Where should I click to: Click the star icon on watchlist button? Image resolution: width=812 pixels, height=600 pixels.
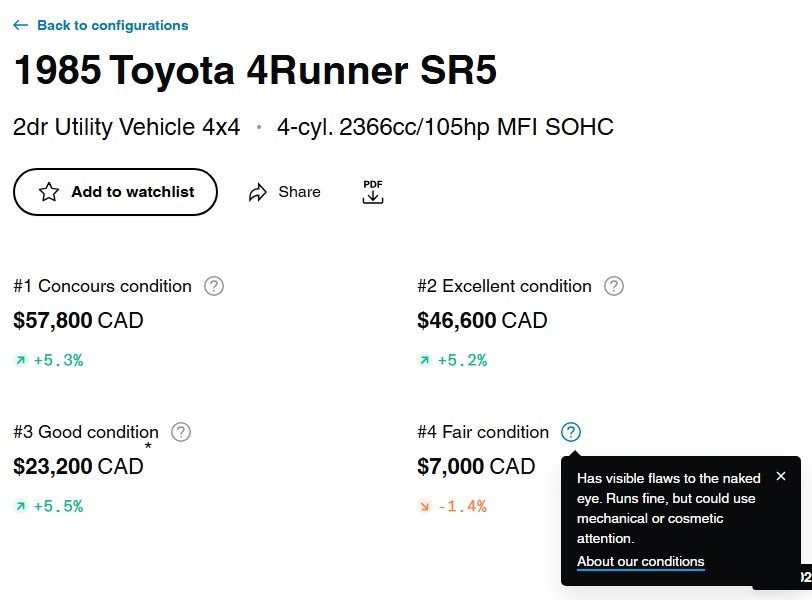click(49, 192)
